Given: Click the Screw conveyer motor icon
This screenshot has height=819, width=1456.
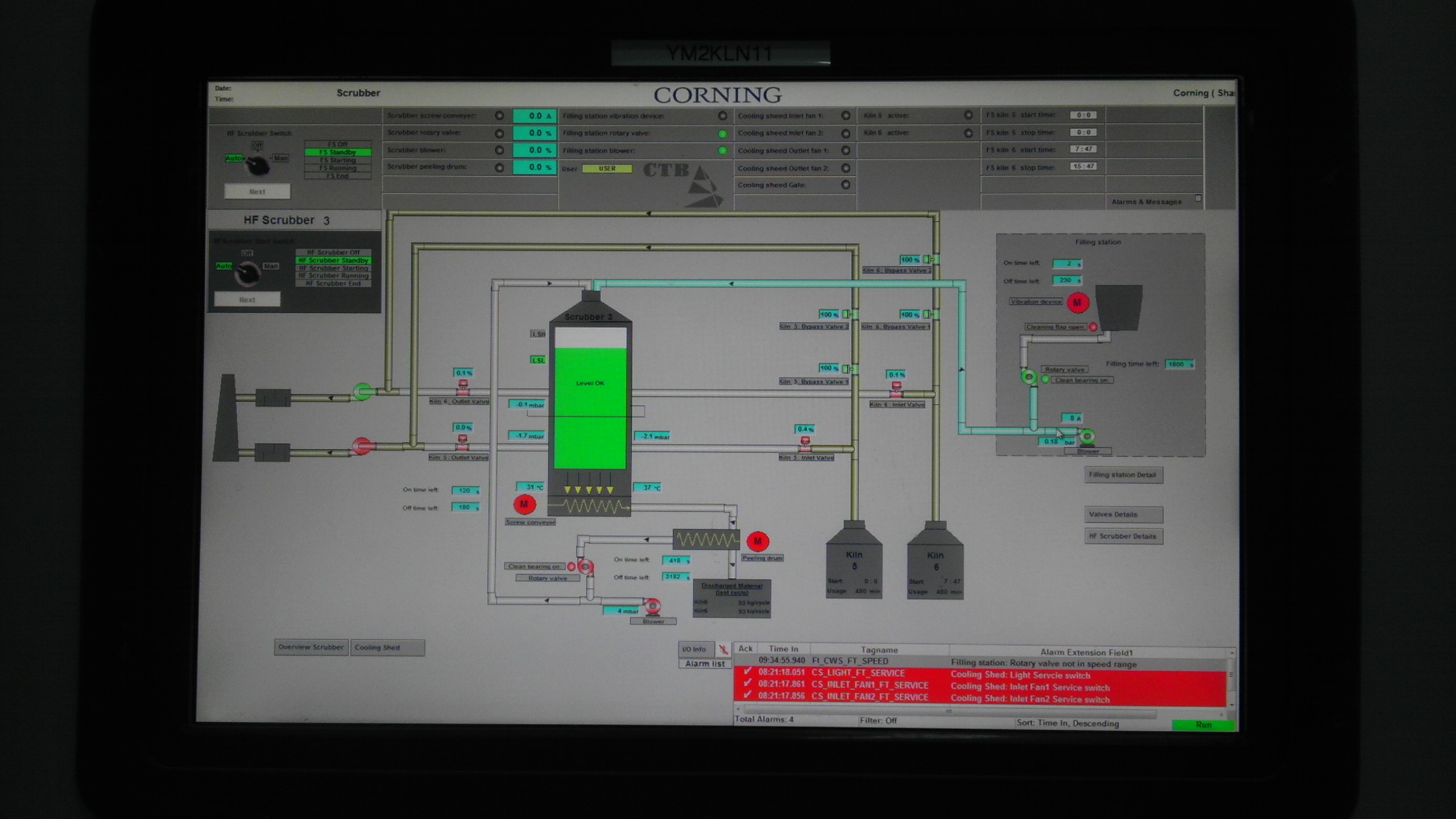Looking at the screenshot, I should [x=524, y=504].
